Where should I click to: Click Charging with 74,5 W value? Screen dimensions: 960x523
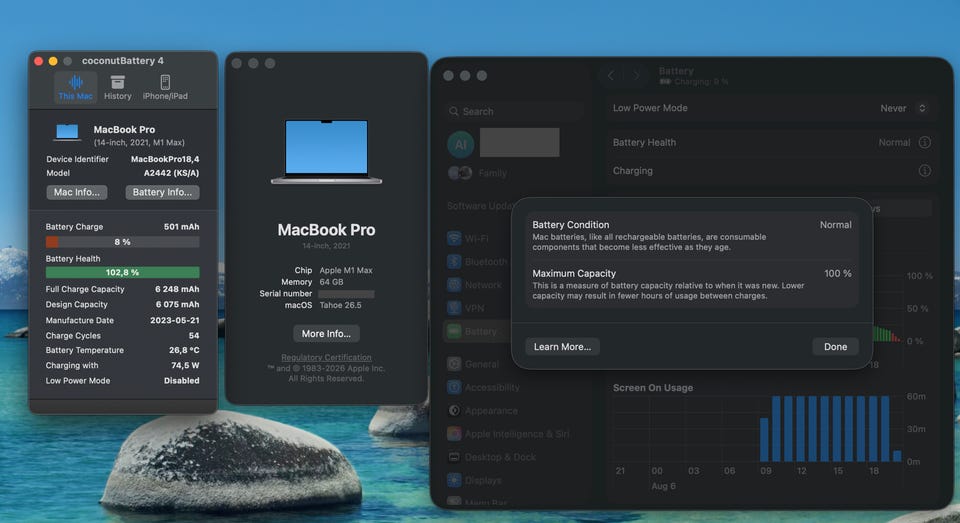click(185, 365)
